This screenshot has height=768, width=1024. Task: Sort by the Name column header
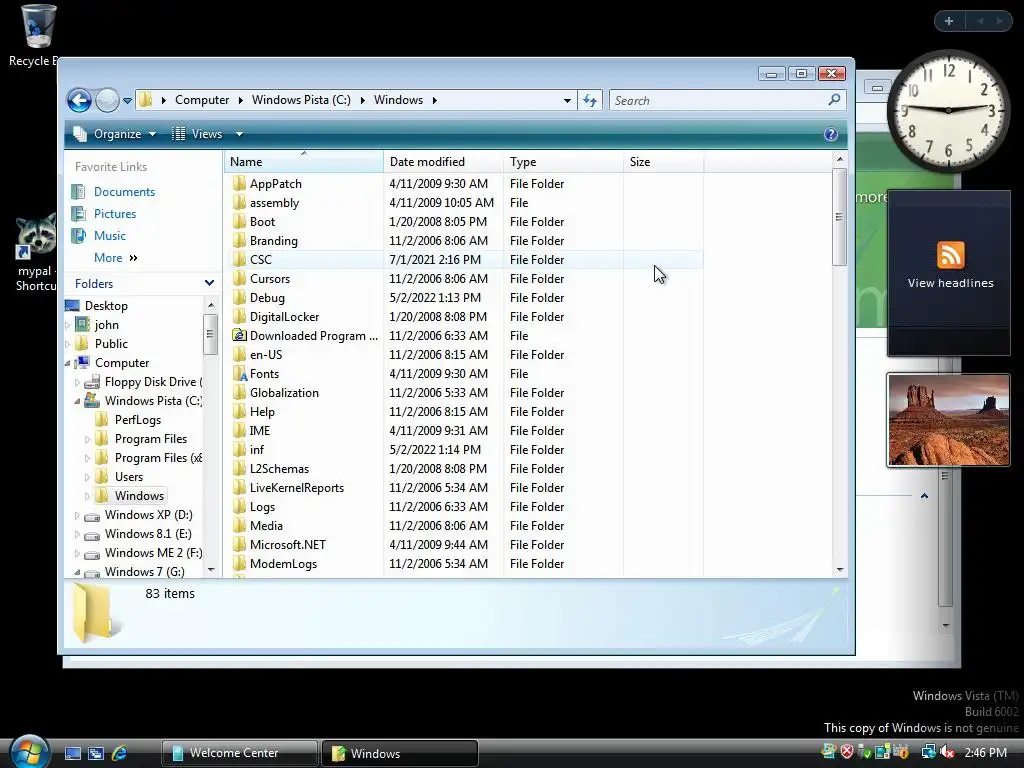304,162
